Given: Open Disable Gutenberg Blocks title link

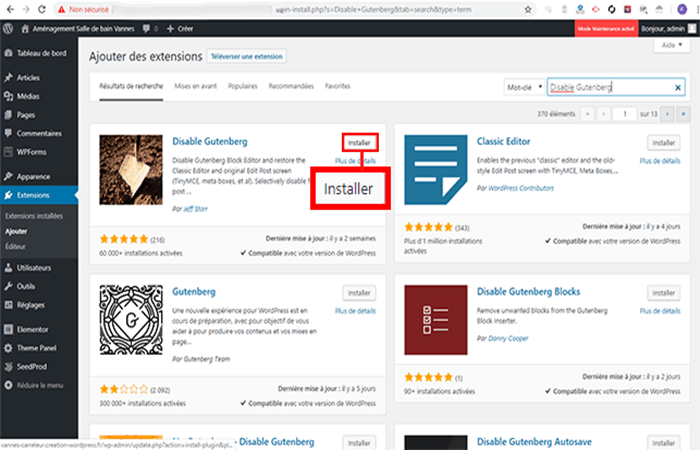Looking at the screenshot, I should [529, 292].
